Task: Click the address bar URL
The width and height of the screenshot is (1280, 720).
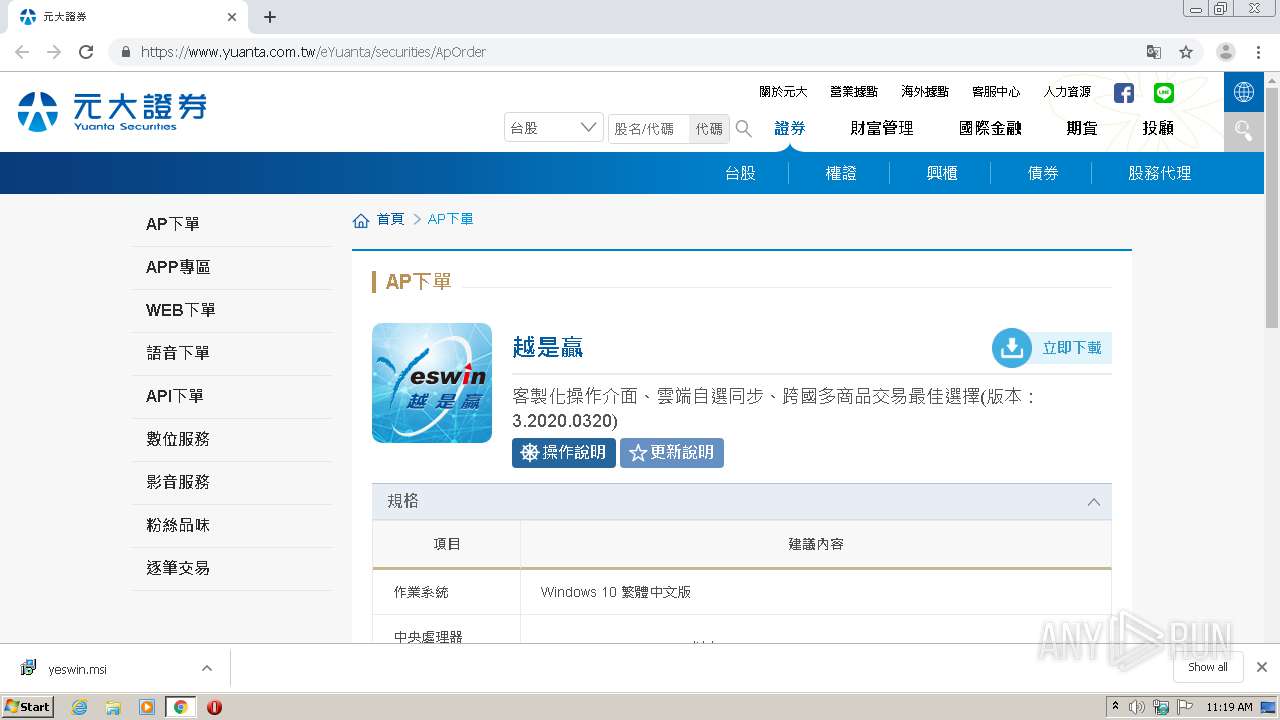Action: pos(313,52)
